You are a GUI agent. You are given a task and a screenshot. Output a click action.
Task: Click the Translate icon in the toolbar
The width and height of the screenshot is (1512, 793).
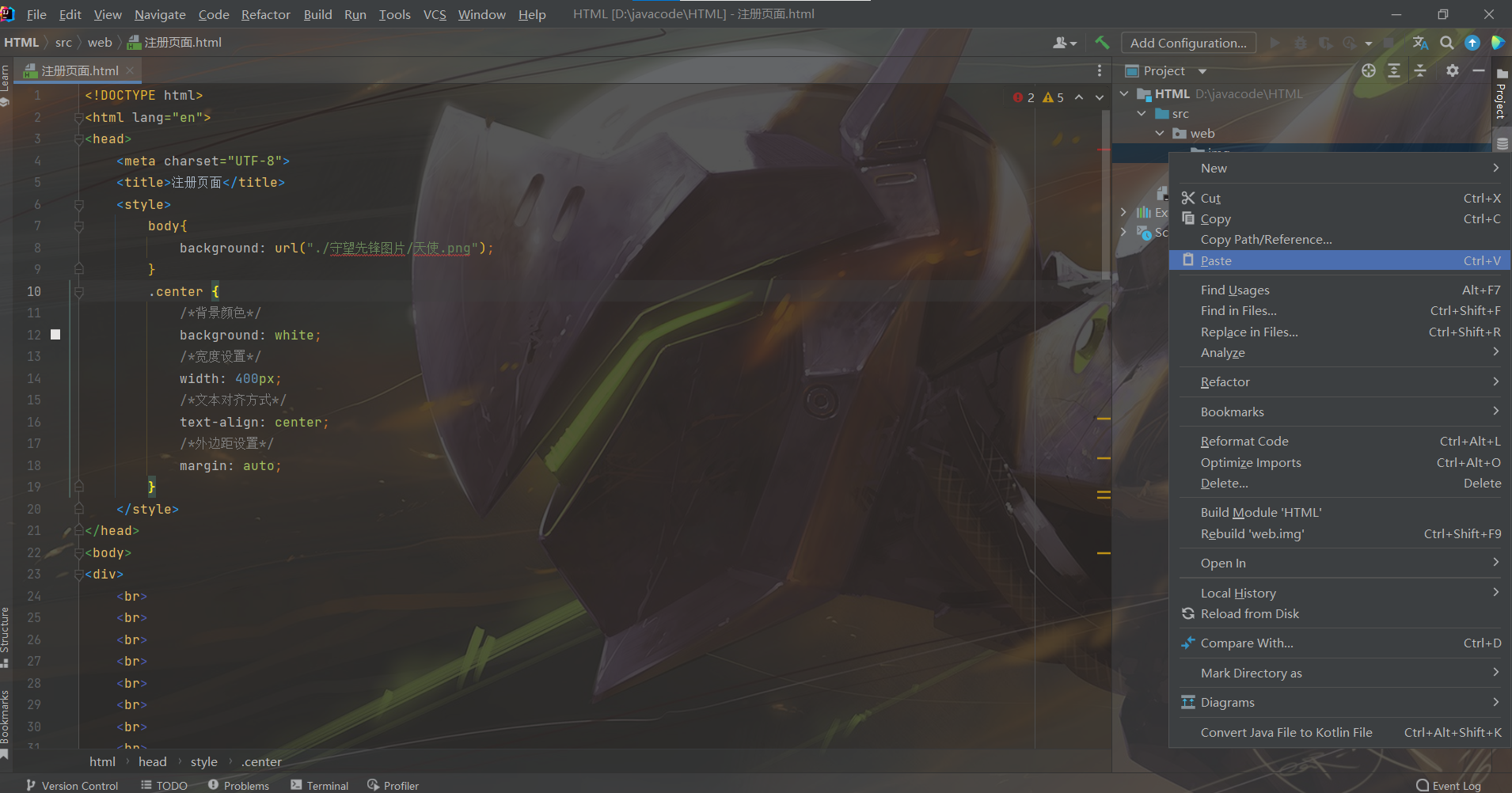pyautogui.click(x=1420, y=43)
